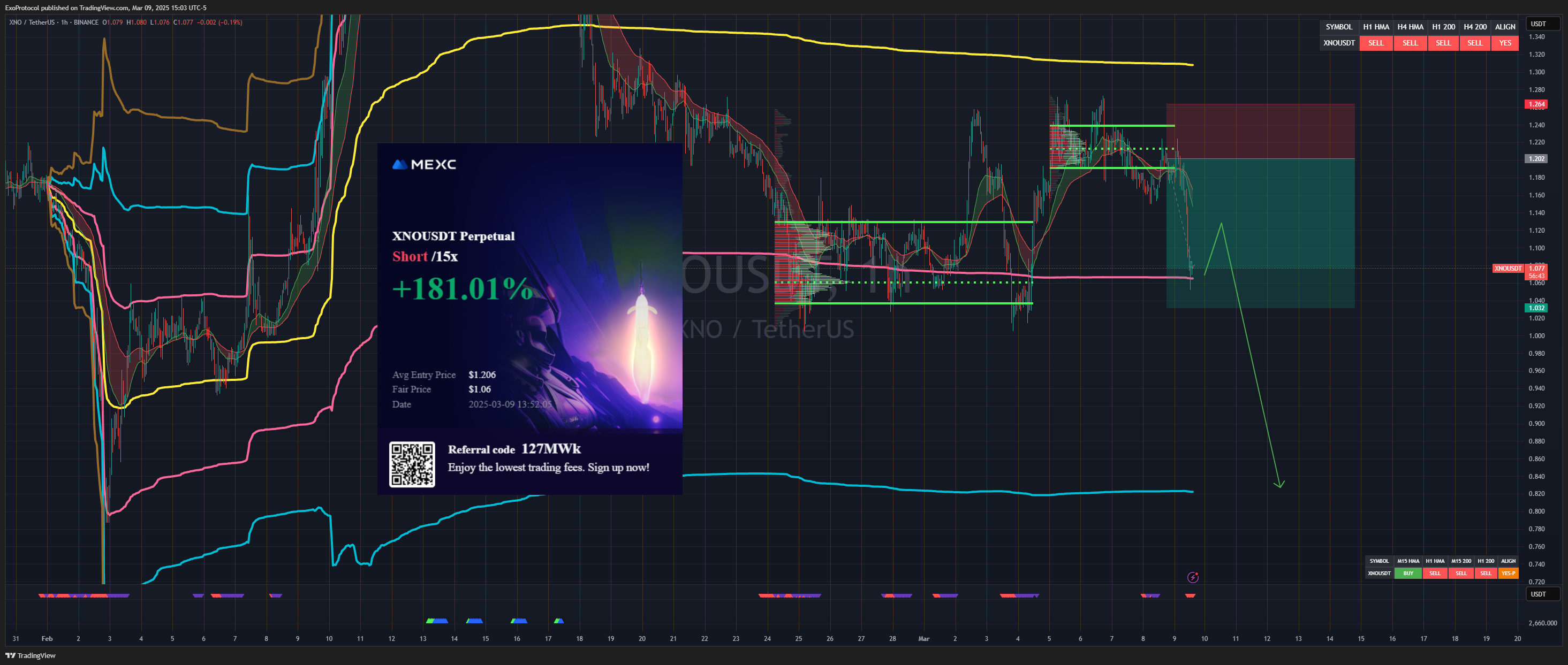Click the close value C1.077
This screenshot has width=1568, height=665.
183,22
